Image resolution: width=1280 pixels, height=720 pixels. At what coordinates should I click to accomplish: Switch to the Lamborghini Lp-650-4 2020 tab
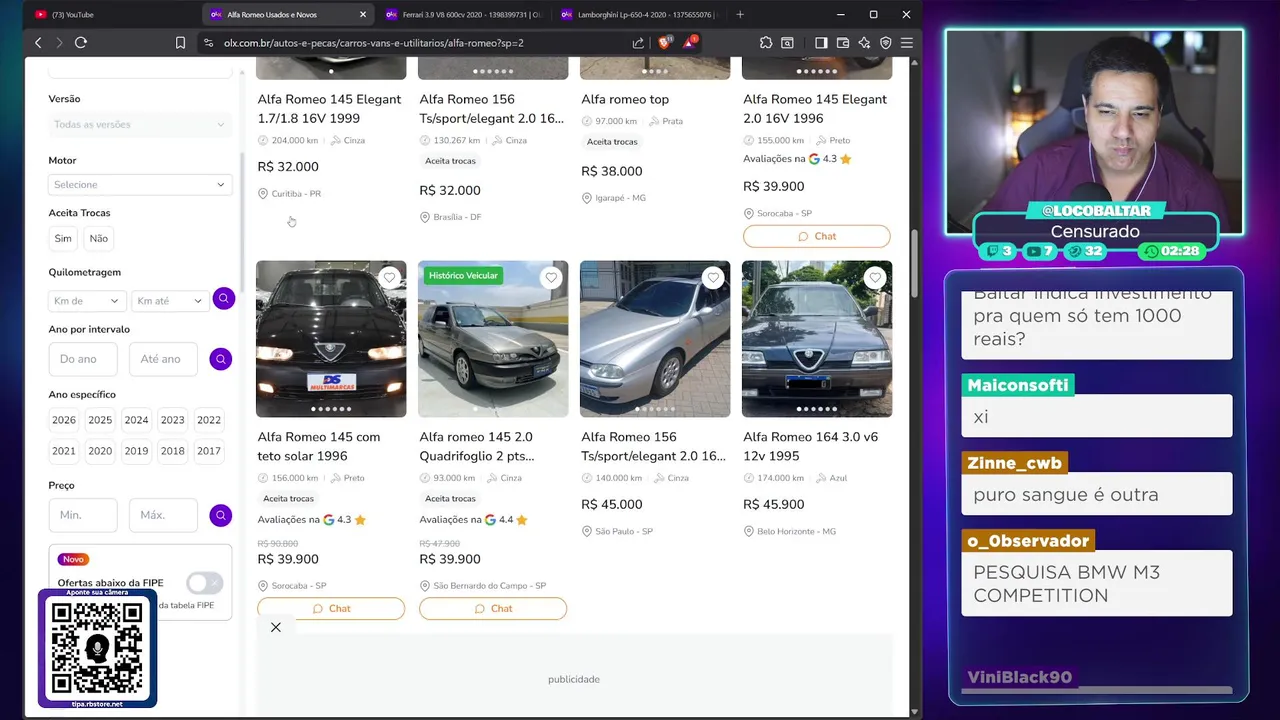[x=638, y=14]
